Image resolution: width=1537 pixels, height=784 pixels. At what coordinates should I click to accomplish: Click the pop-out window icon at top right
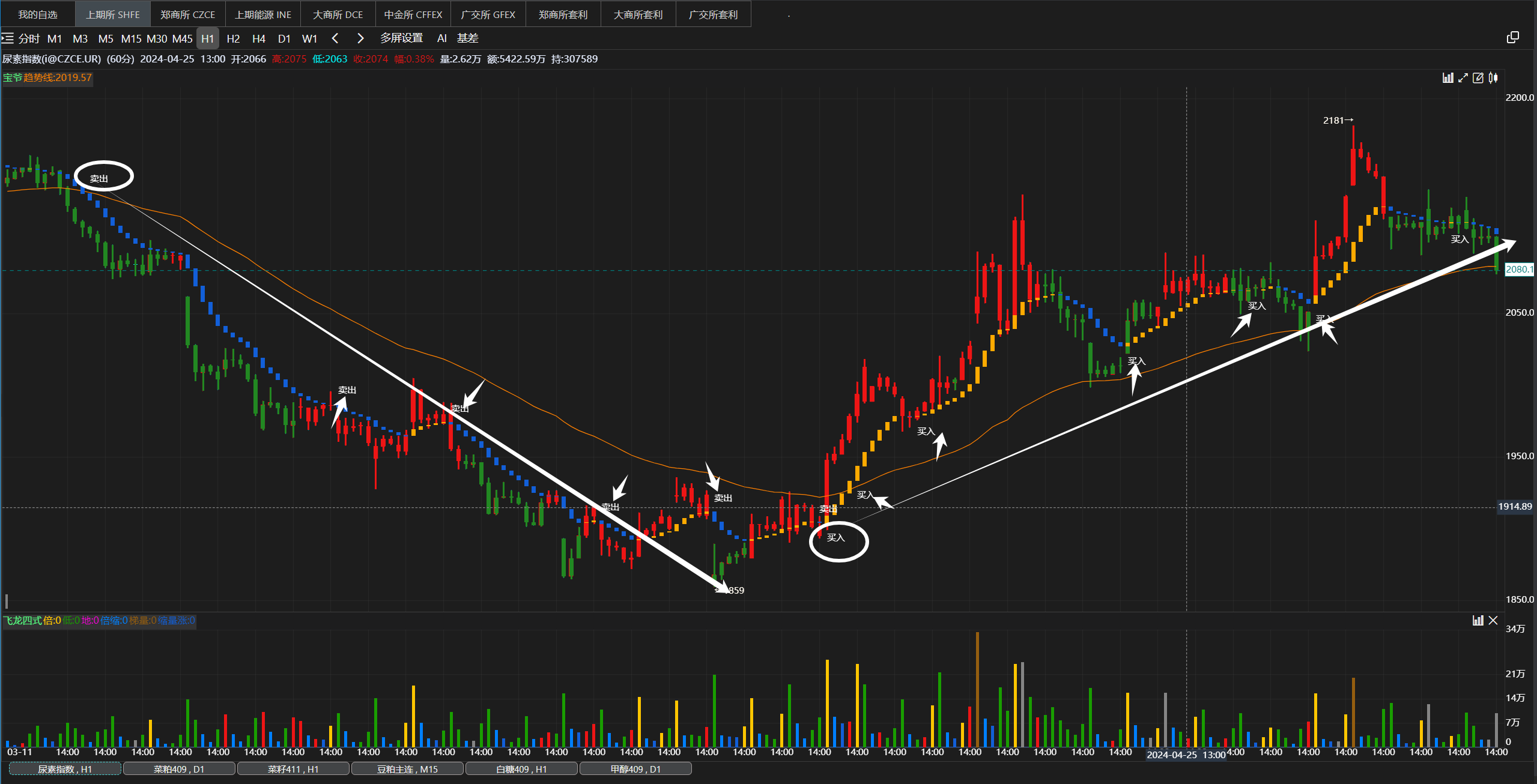tap(1513, 38)
